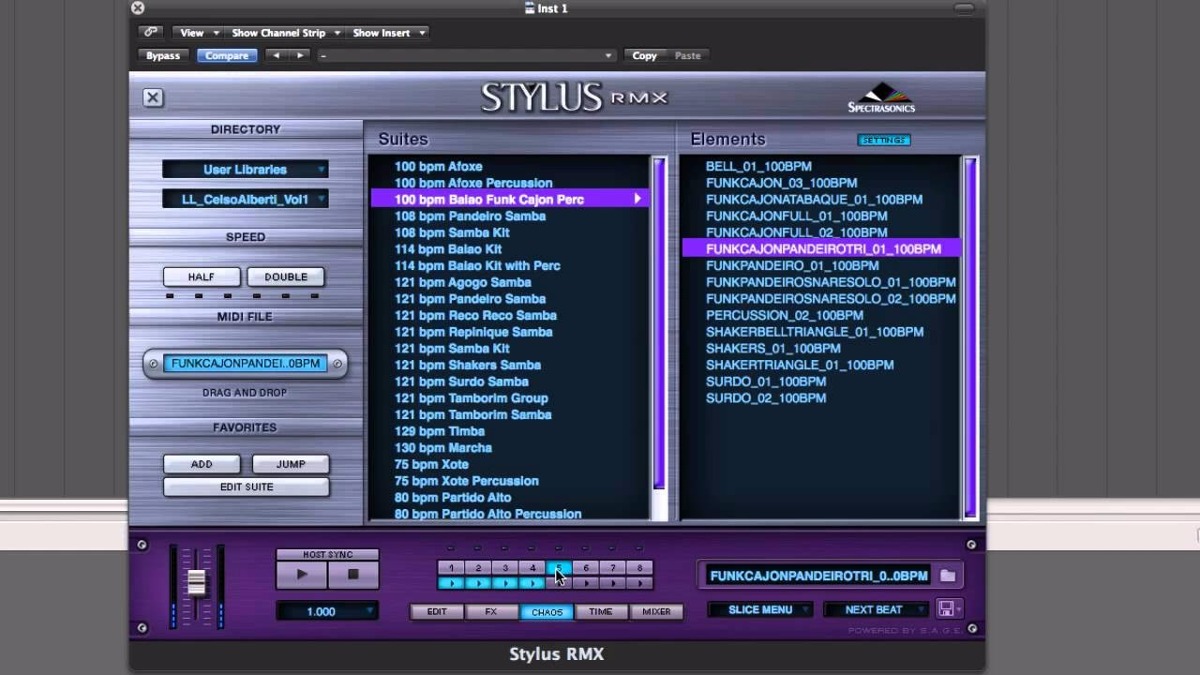The width and height of the screenshot is (1200, 675).
Task: Select suite 129 bpm Timba
Action: point(440,431)
